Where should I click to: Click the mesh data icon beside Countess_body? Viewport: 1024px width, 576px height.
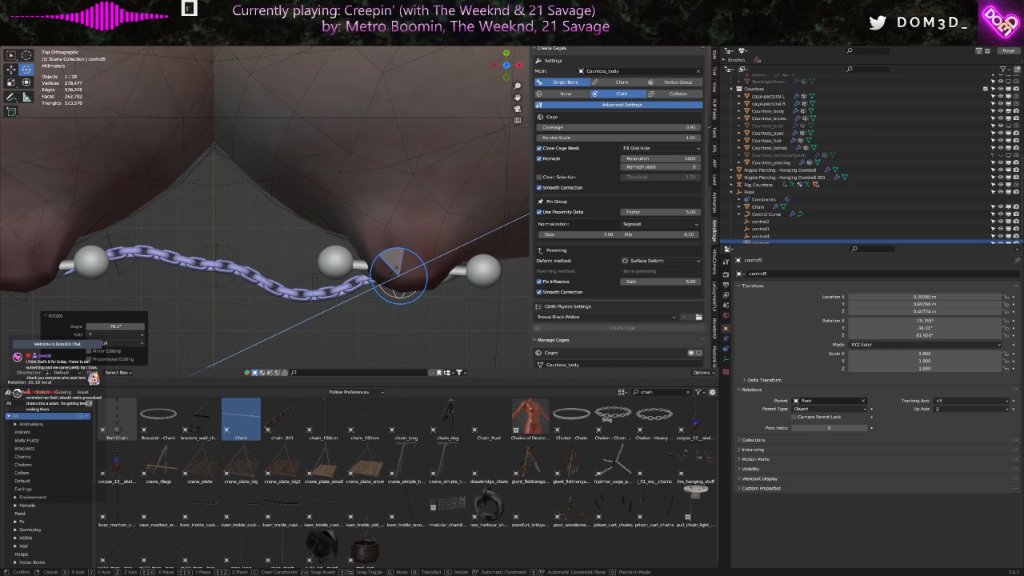tap(812, 111)
